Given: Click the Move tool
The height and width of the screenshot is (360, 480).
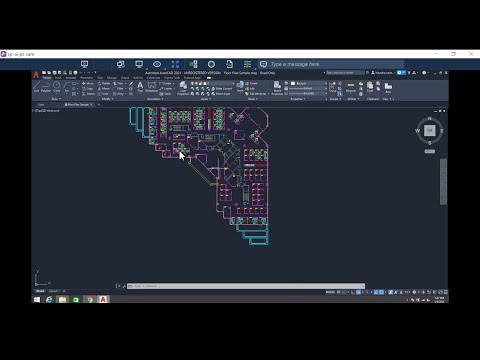Looking at the screenshot, I should (88, 83).
